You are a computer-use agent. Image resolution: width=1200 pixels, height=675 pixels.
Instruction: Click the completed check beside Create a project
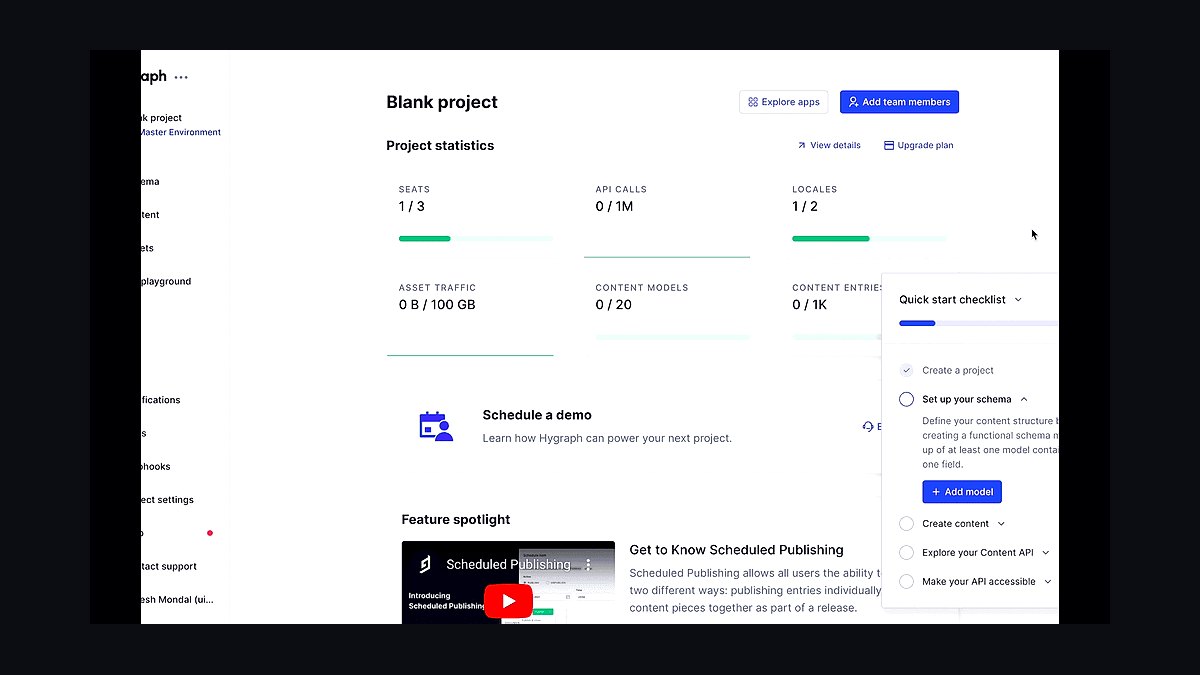(906, 370)
